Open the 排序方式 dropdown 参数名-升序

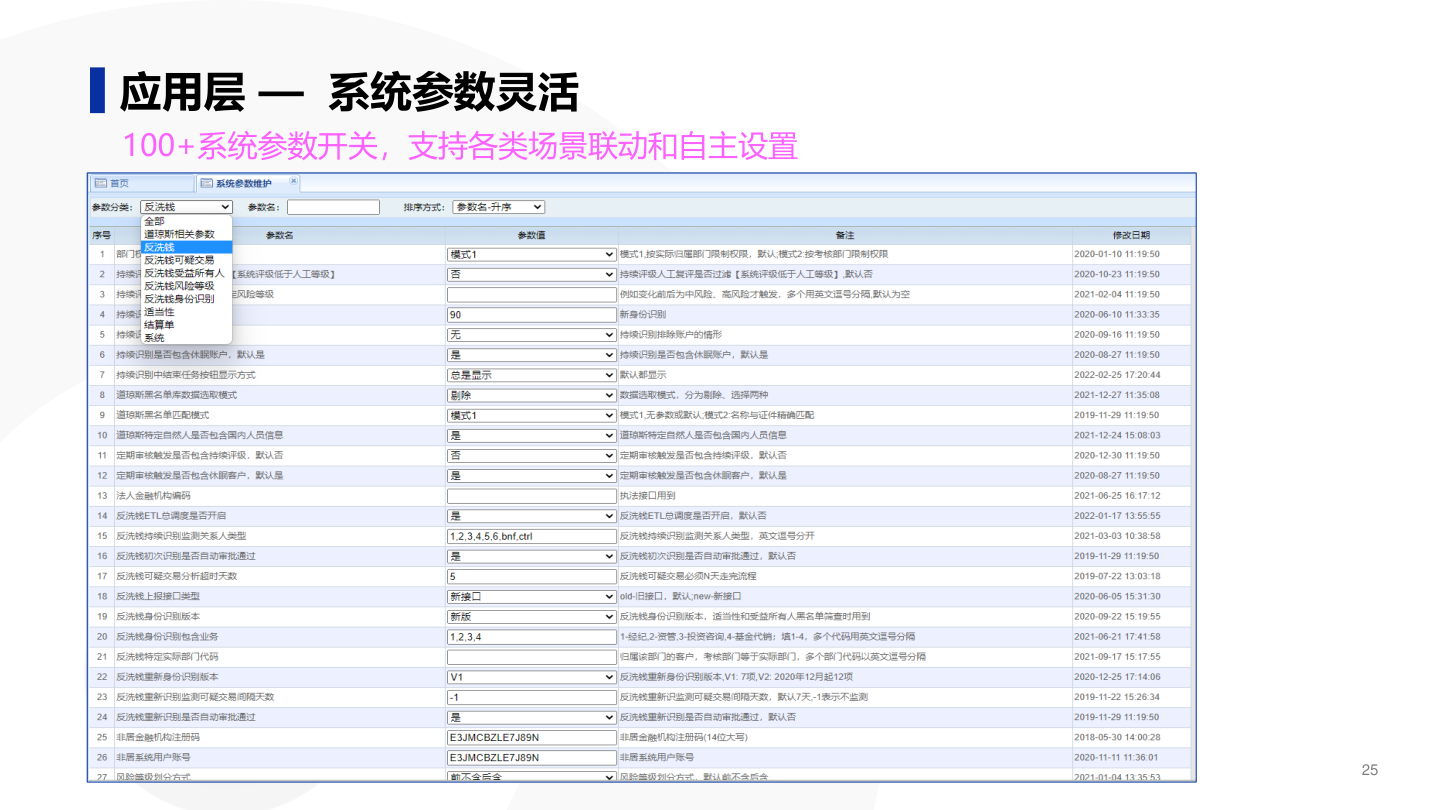[x=499, y=207]
